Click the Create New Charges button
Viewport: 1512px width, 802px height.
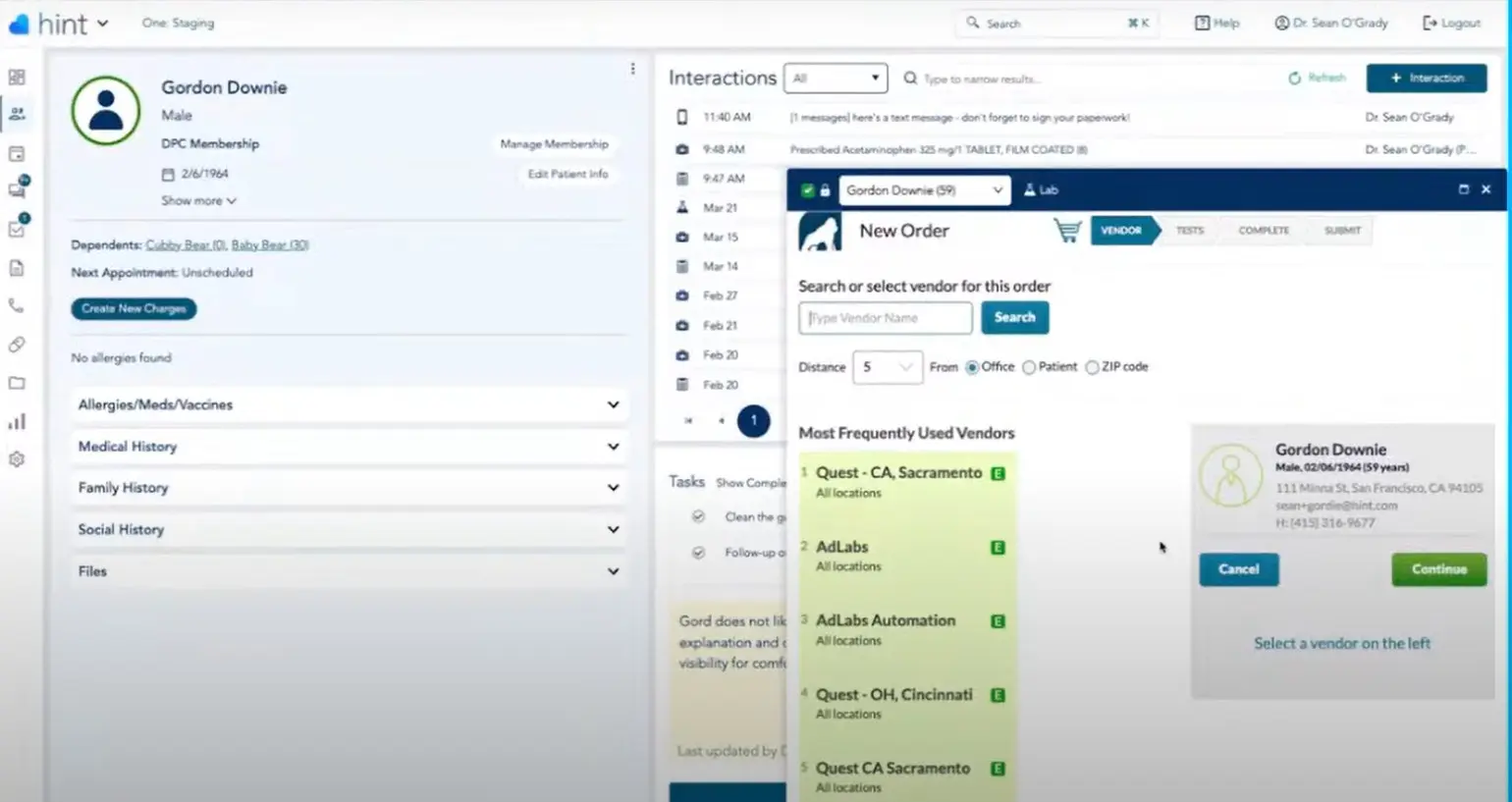[133, 308]
